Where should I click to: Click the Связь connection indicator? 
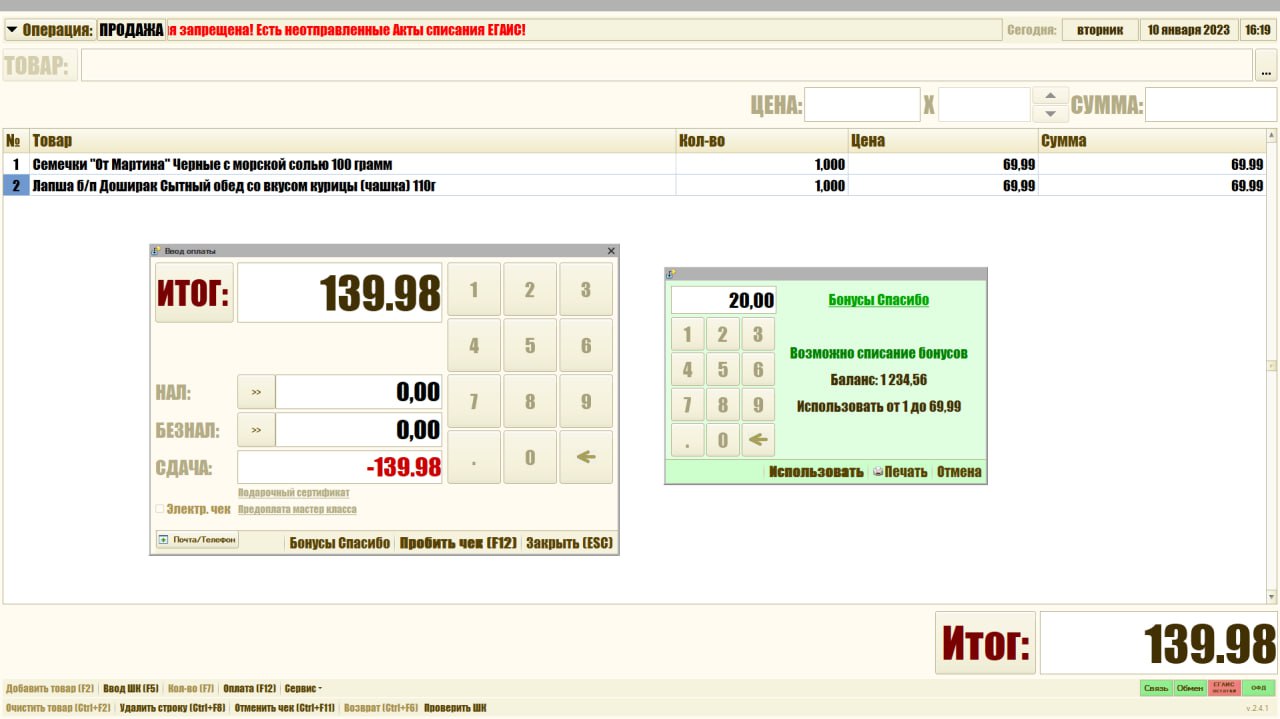[x=1156, y=688]
